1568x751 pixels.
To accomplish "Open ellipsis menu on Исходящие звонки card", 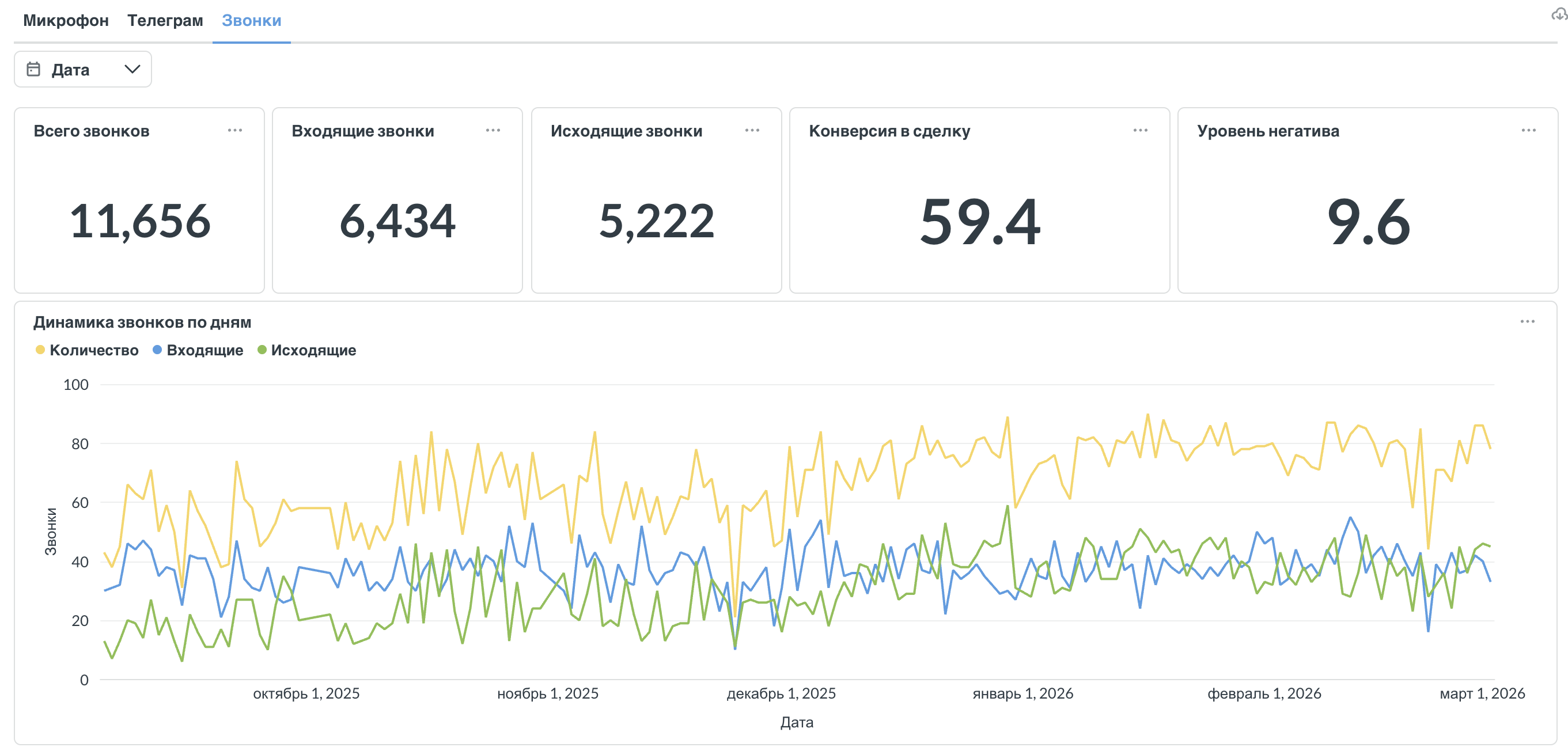I will (x=752, y=130).
